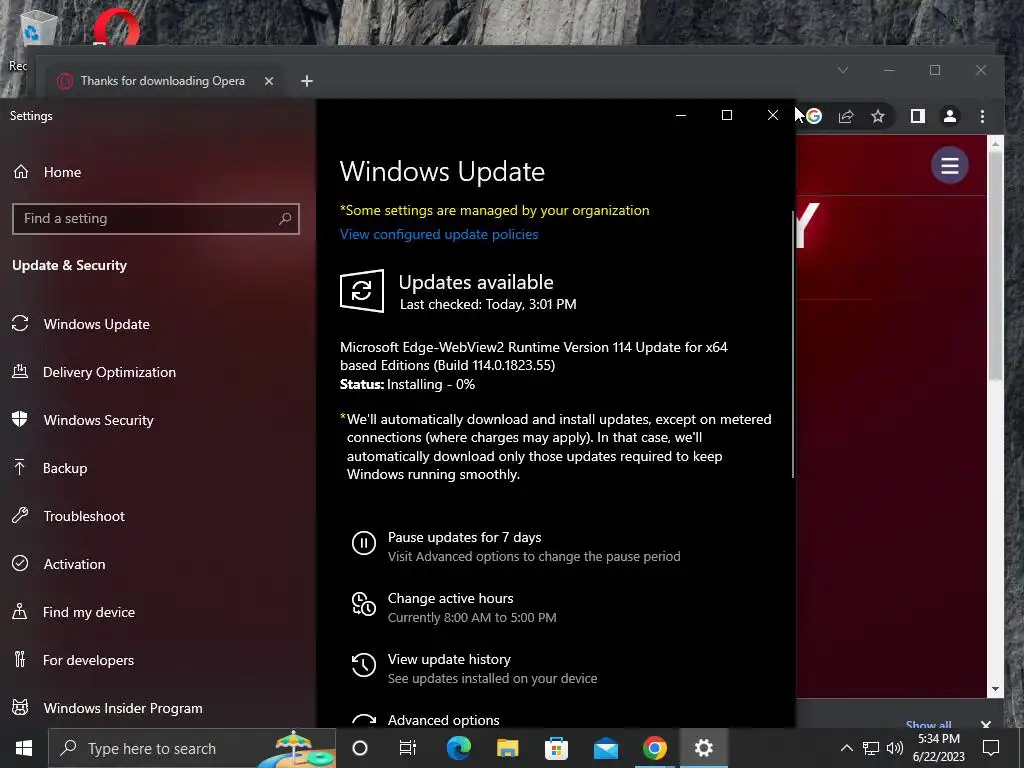This screenshot has height=768, width=1024.
Task: Click the update history icon
Action: click(x=364, y=665)
